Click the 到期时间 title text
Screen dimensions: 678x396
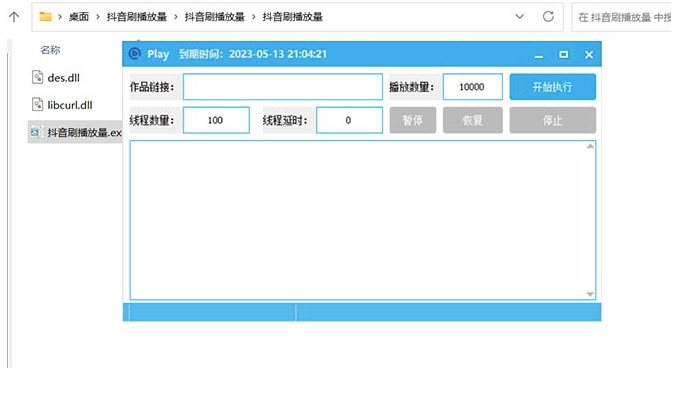253,54
